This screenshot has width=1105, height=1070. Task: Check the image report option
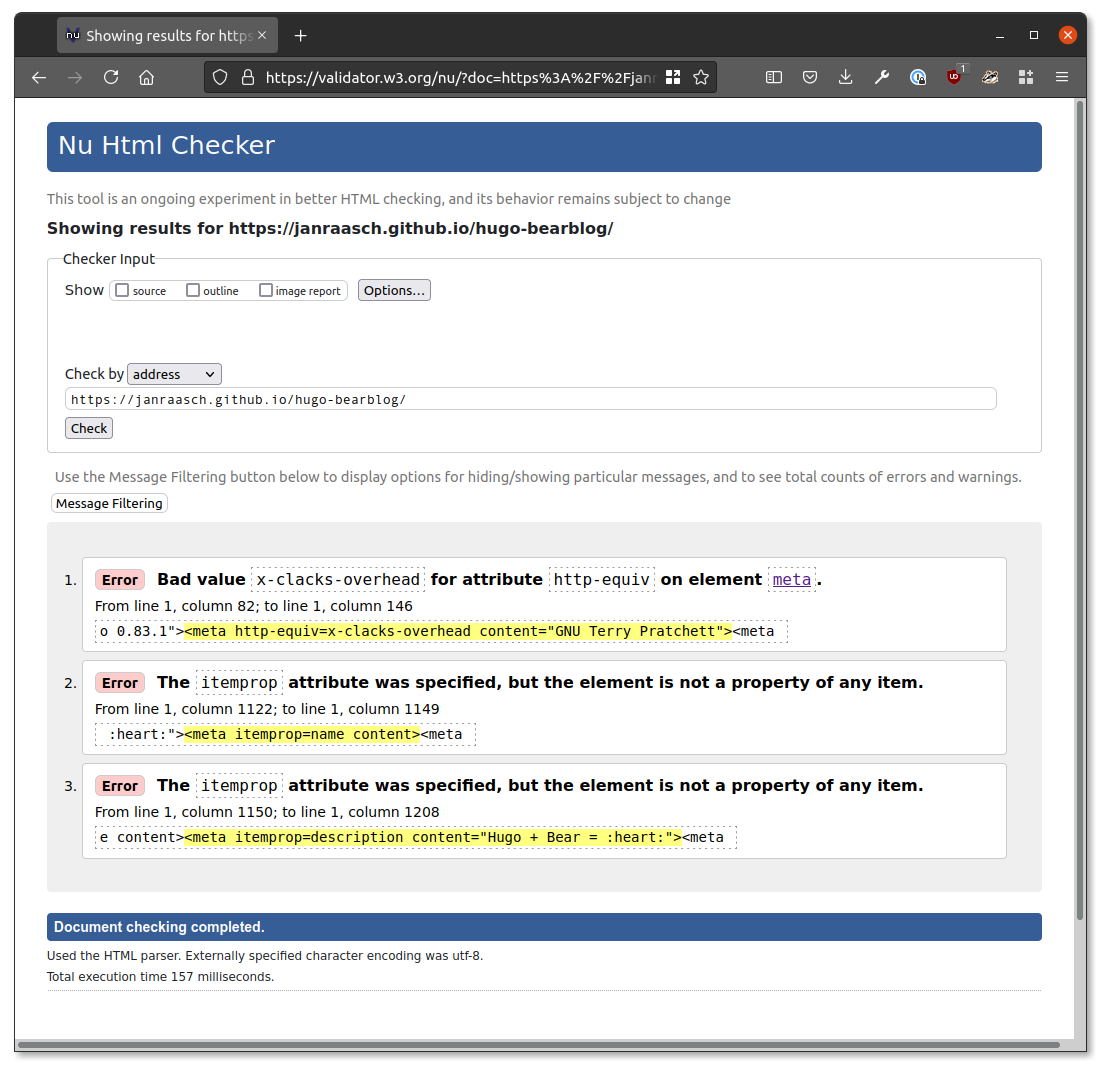tap(265, 290)
